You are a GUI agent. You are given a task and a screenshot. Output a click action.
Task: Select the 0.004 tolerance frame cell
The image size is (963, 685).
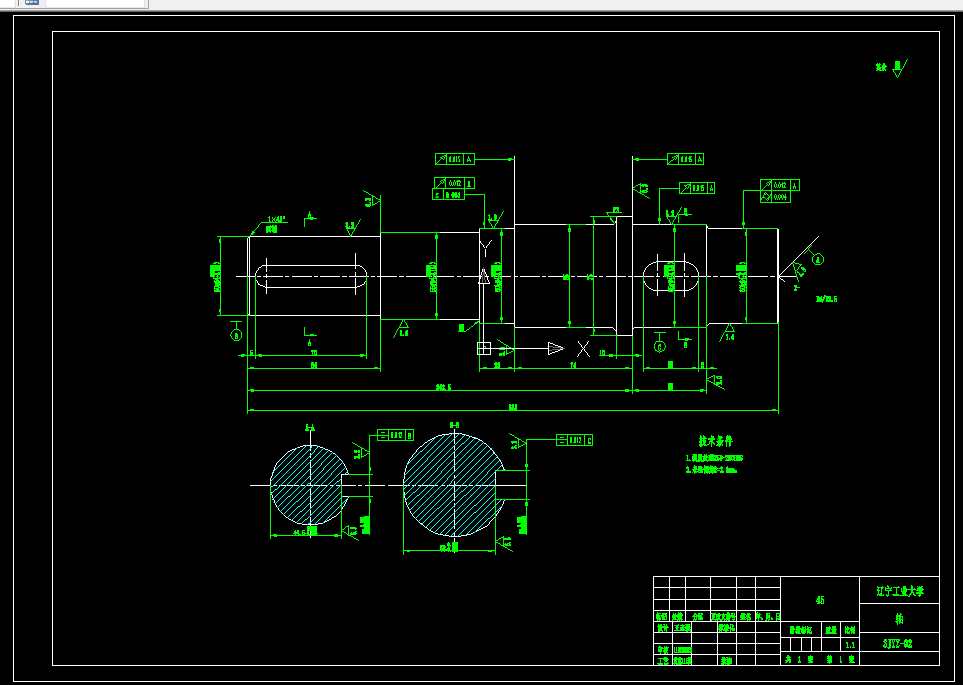point(780,197)
